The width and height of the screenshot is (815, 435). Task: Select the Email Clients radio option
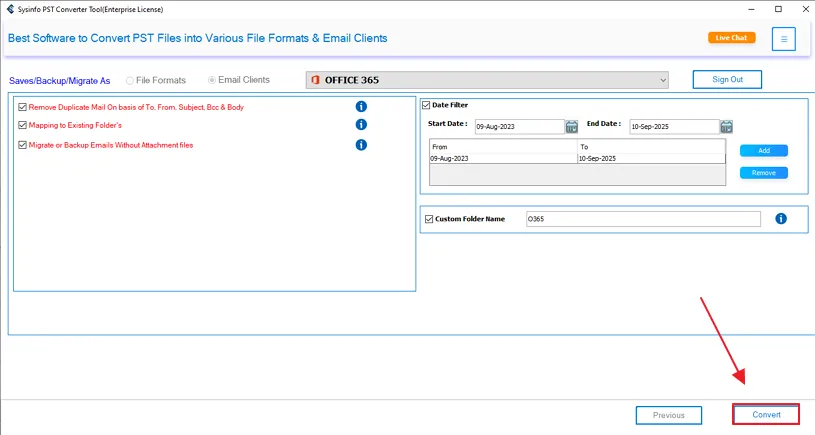pos(212,80)
